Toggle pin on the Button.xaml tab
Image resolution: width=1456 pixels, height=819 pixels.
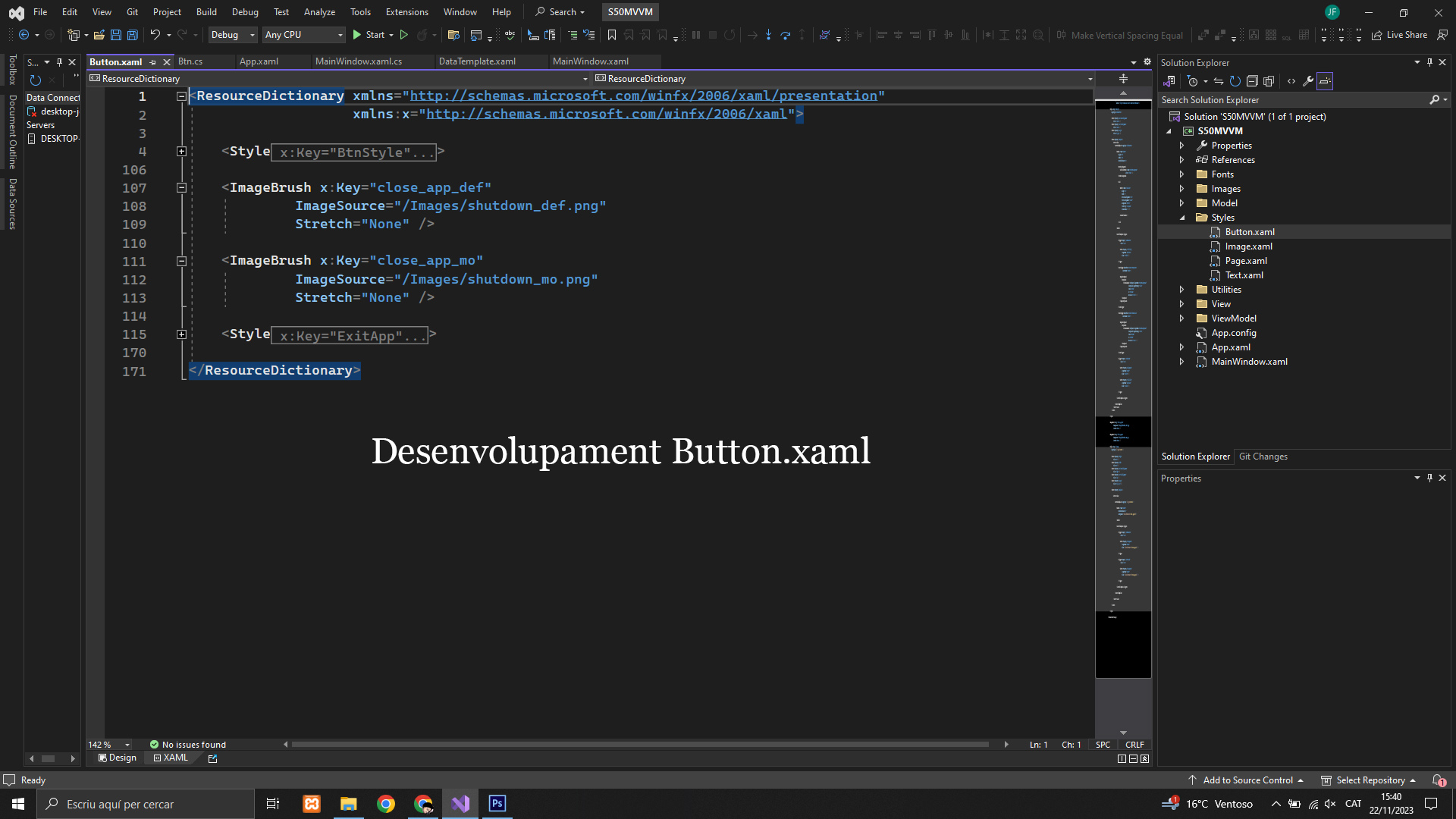[153, 62]
